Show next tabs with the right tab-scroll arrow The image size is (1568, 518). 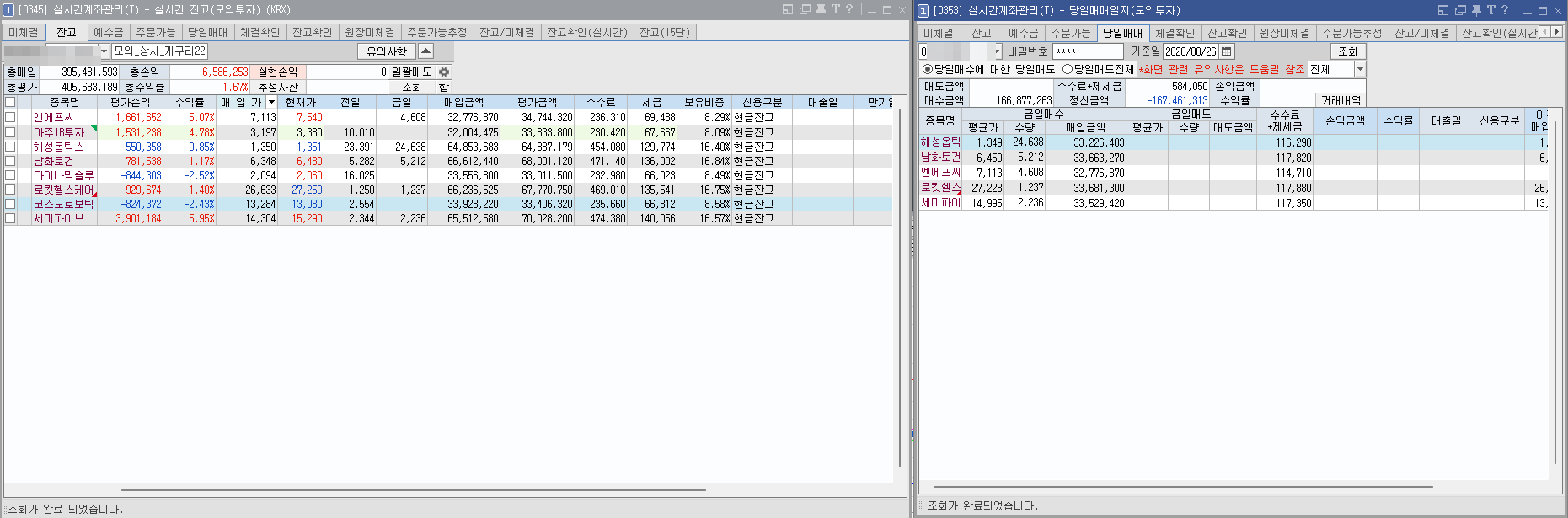click(x=1556, y=32)
